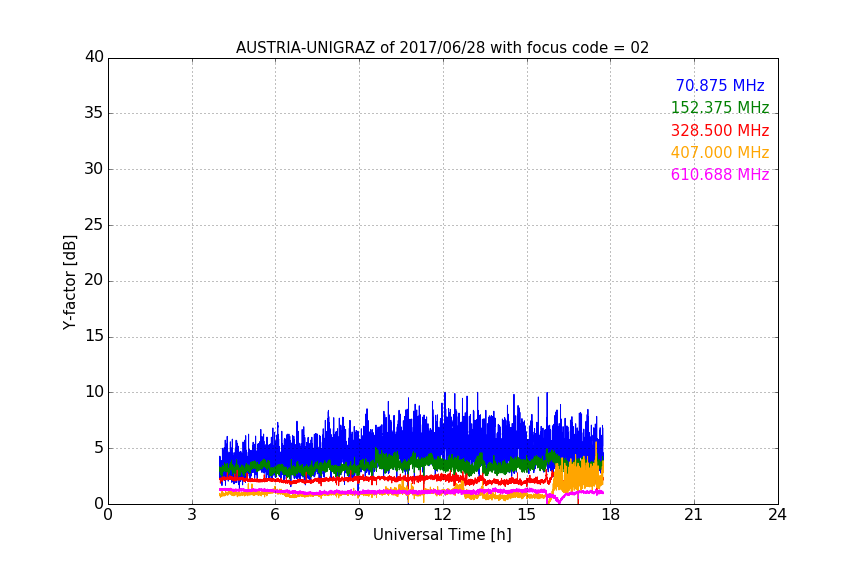Click the x-axis tick value 12

click(443, 515)
